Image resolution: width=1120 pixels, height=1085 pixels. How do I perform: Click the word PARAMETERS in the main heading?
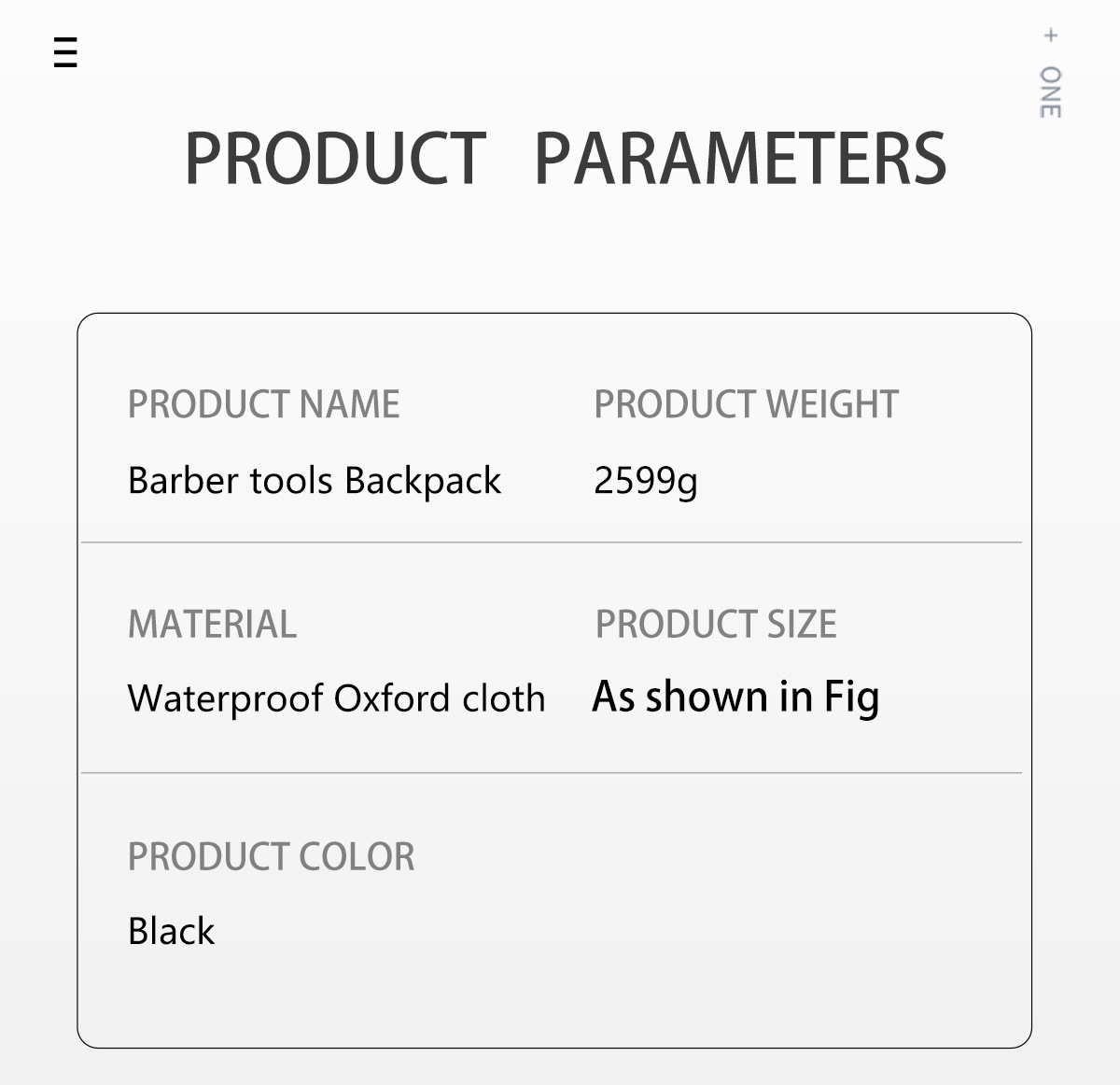click(x=740, y=159)
